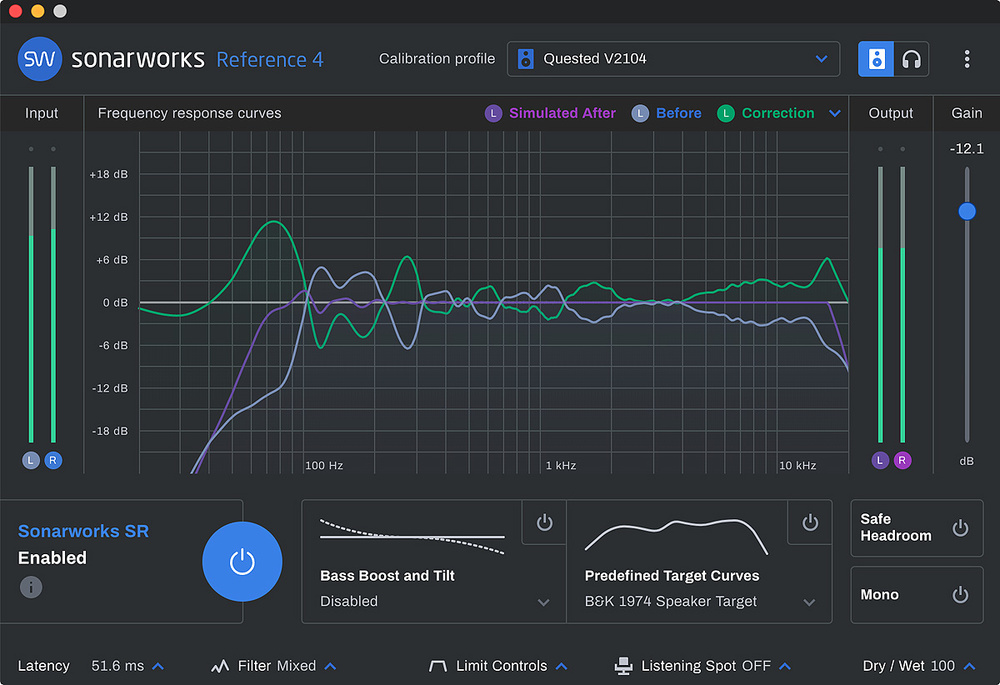Image resolution: width=1000 pixels, height=685 pixels.
Task: Expand the Listening Spot options
Action: point(785,666)
